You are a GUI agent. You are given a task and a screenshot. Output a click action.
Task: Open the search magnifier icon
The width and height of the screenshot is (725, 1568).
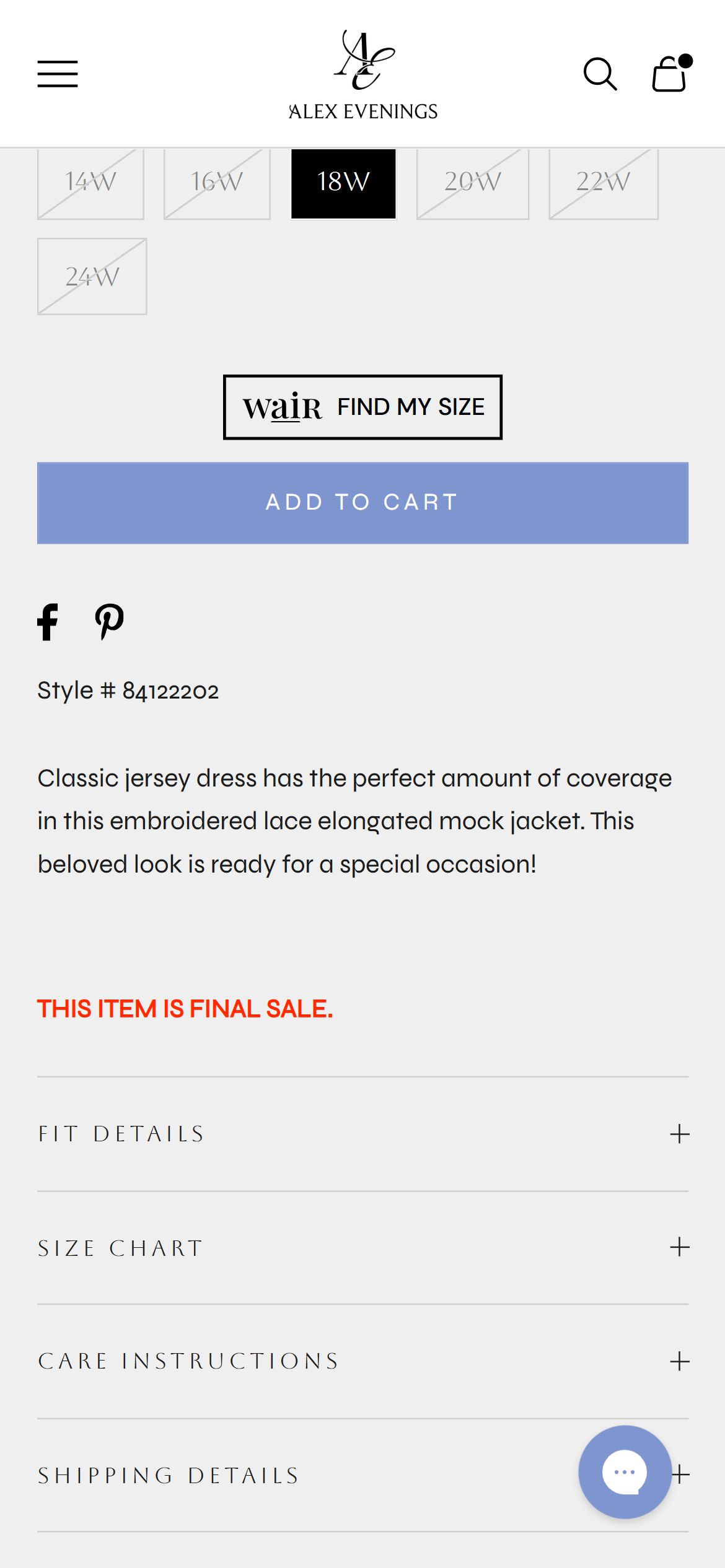click(600, 74)
